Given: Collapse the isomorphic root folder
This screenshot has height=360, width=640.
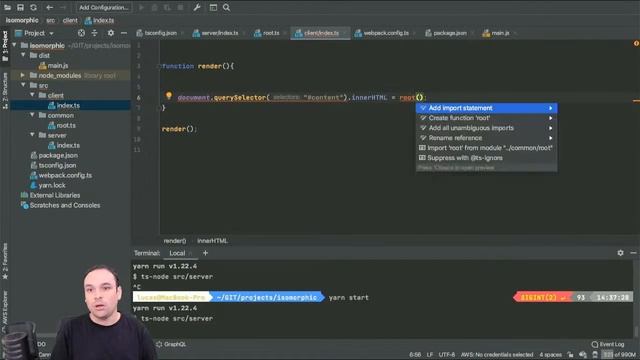Looking at the screenshot, I should point(15,45).
